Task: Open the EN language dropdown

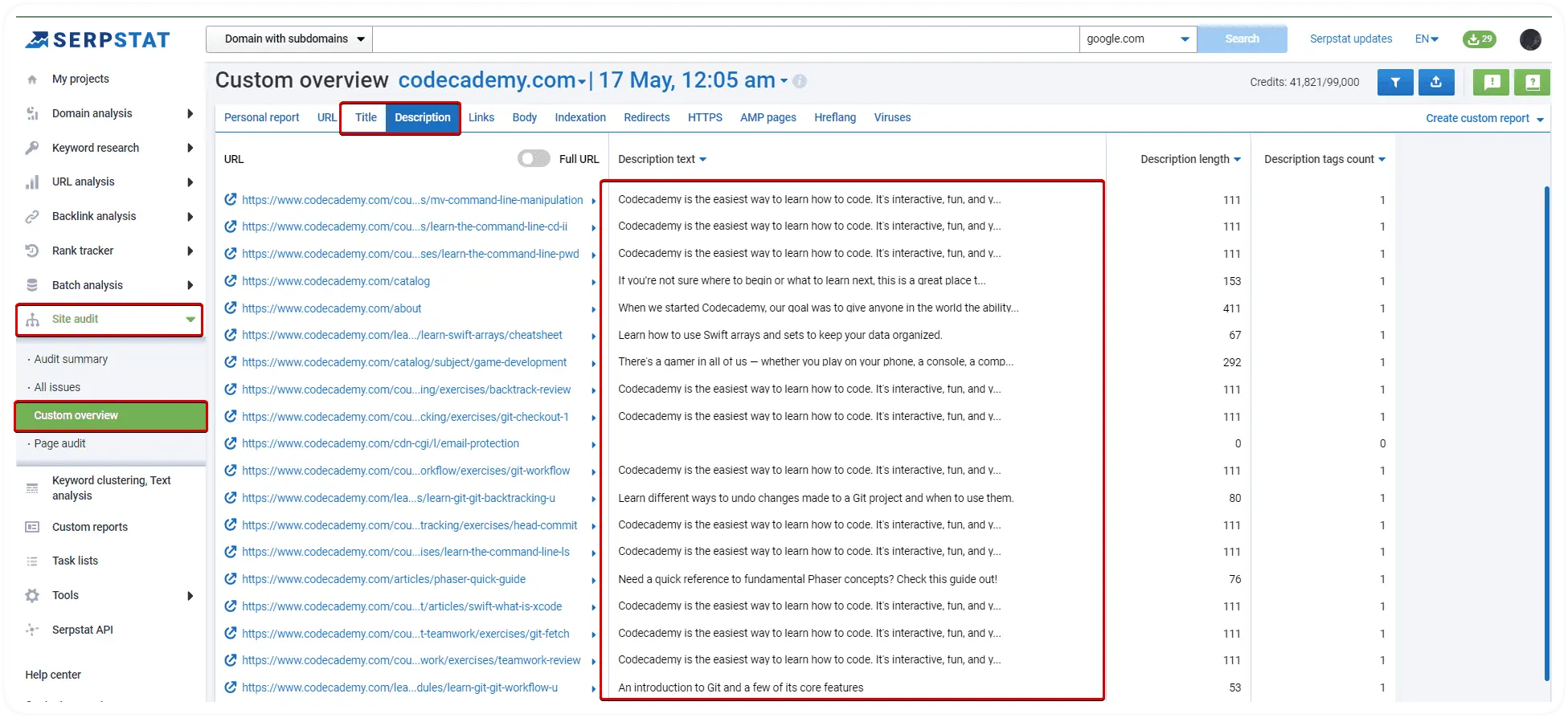Action: click(1427, 39)
